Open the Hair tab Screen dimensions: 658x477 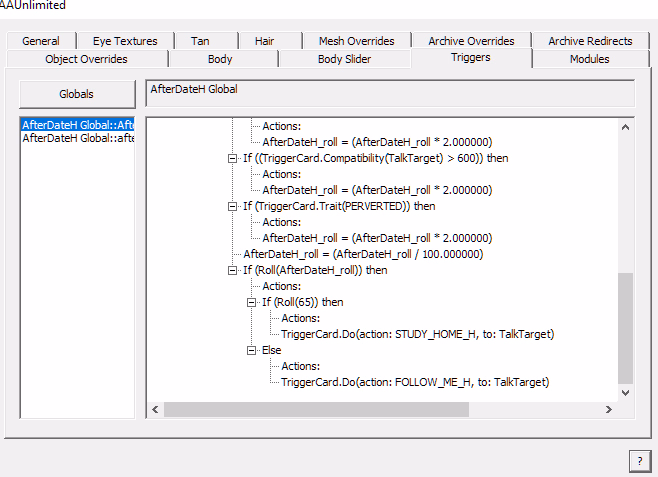(264, 41)
